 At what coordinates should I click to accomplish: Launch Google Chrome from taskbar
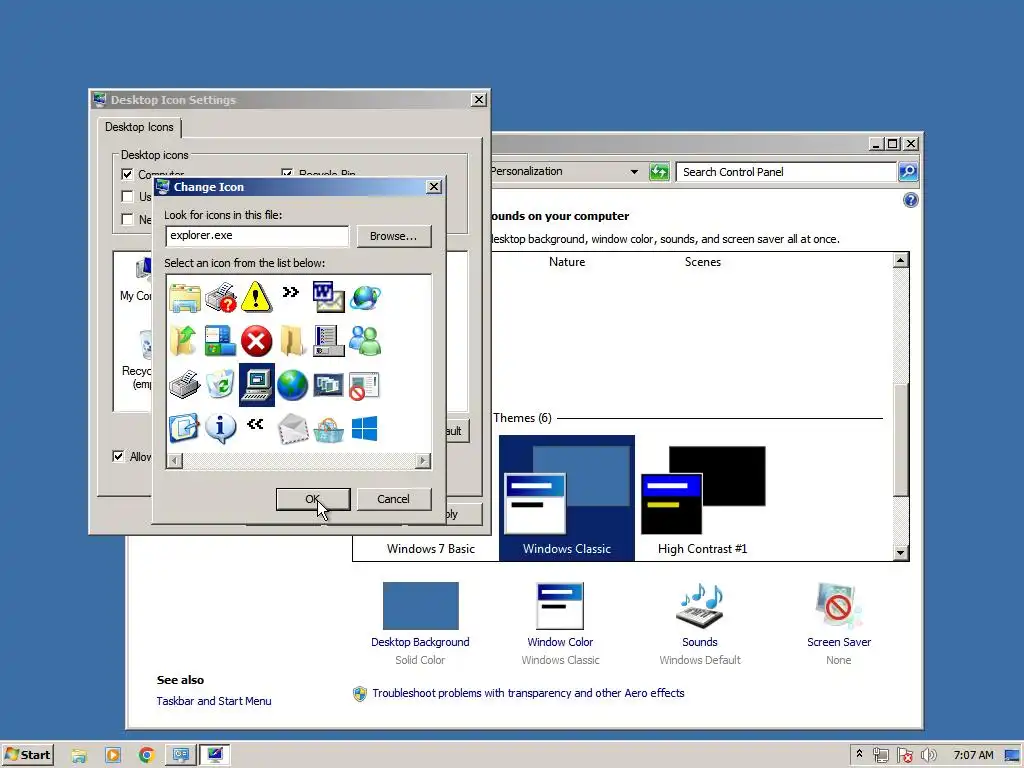click(147, 755)
